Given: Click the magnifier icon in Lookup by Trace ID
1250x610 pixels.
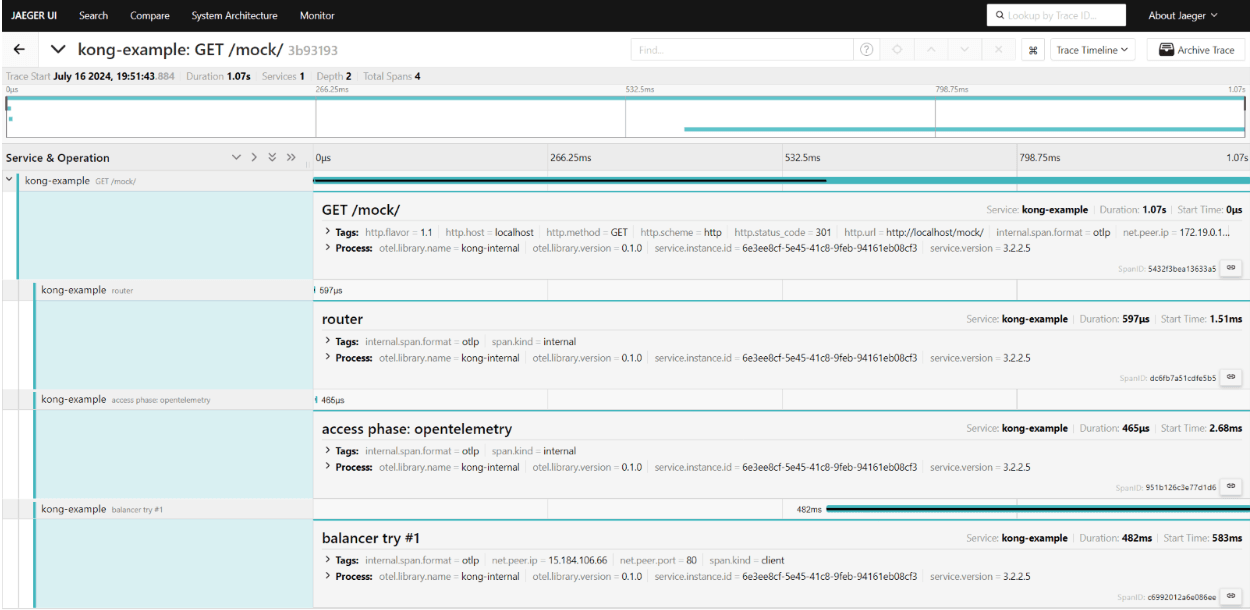Looking at the screenshot, I should coord(999,15).
